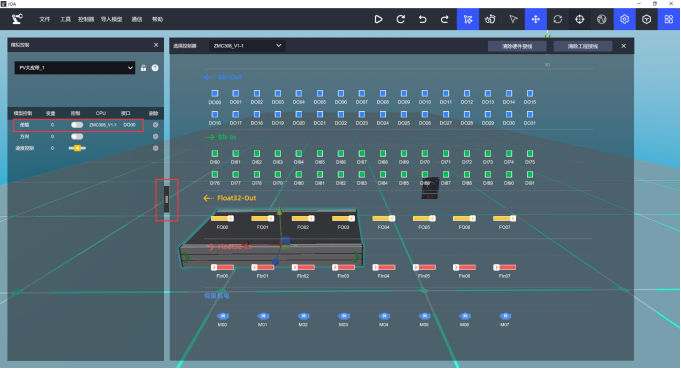The height and width of the screenshot is (369, 681).
Task: Select the pointer arrow tool
Action: [x=513, y=19]
